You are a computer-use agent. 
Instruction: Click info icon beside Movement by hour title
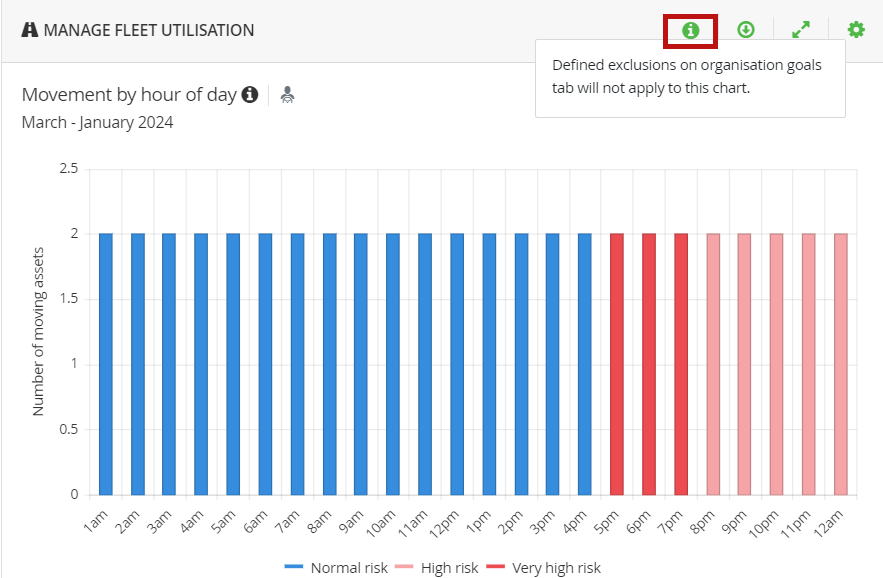[x=250, y=95]
